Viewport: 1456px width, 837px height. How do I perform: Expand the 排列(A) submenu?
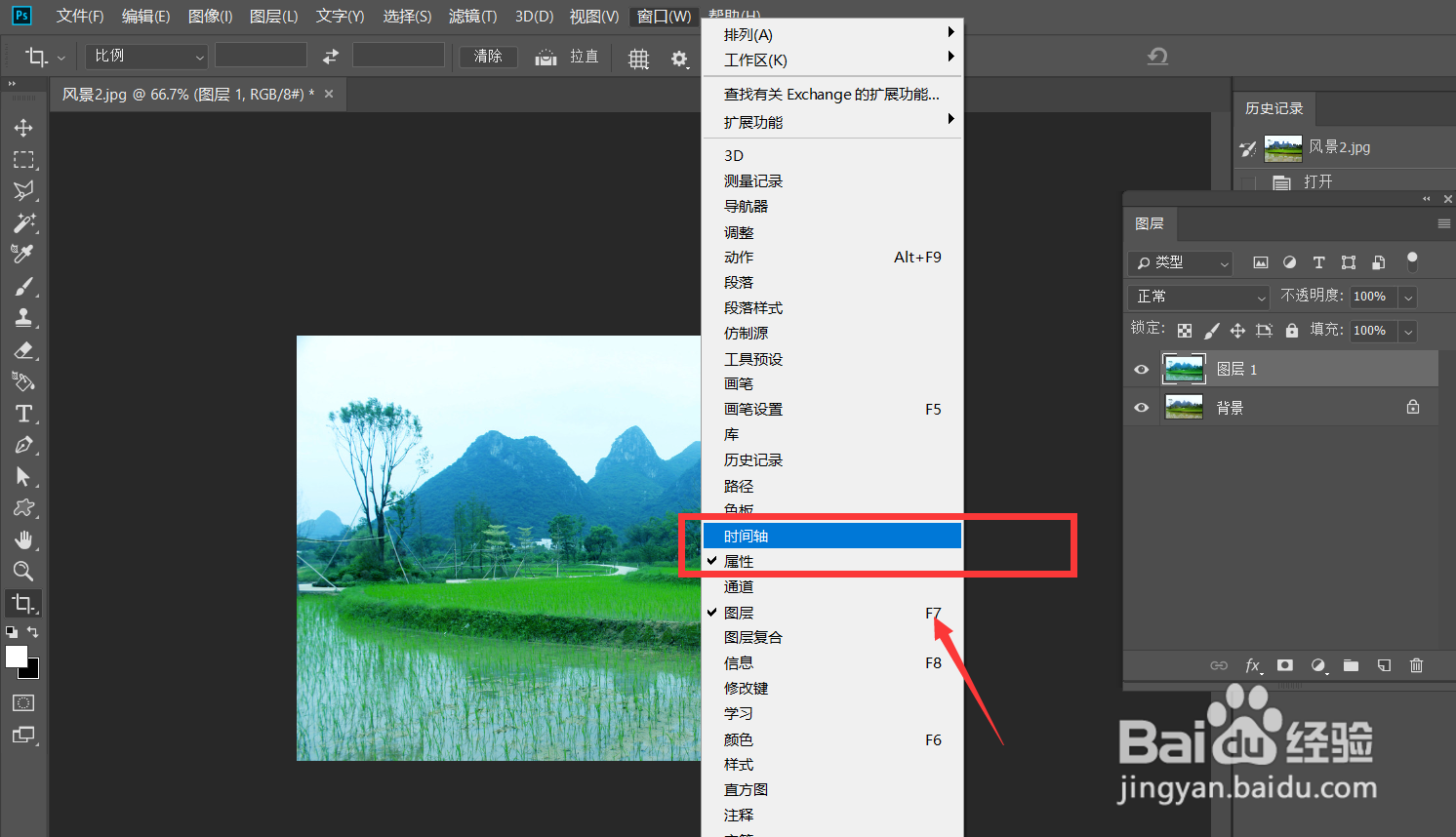pos(832,34)
